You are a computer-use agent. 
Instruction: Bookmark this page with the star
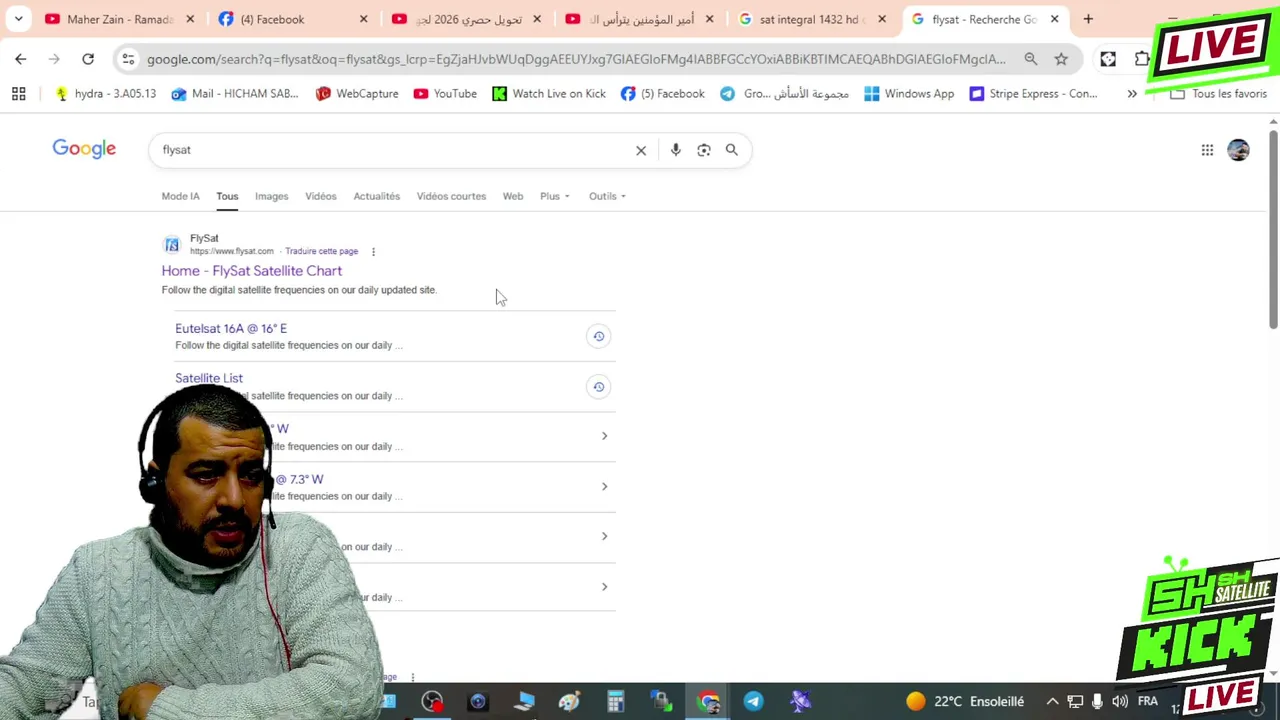coord(1061,59)
